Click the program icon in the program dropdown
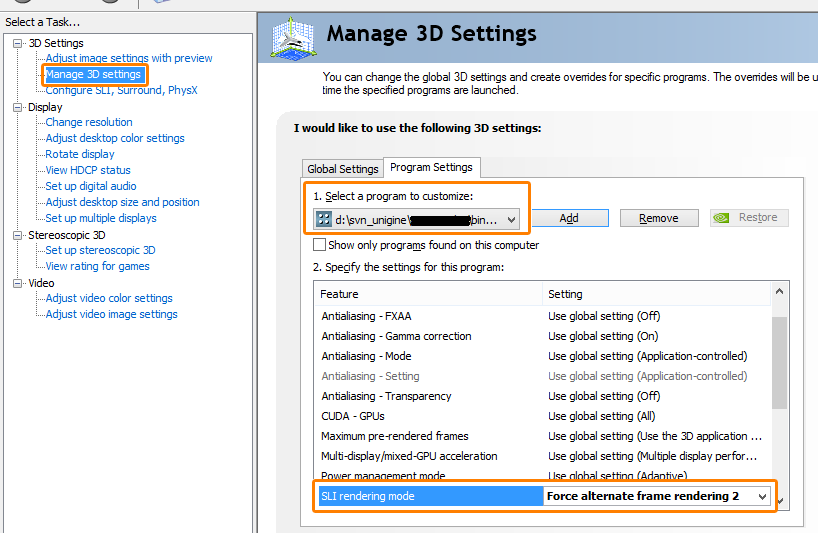The image size is (818, 533). [x=323, y=219]
